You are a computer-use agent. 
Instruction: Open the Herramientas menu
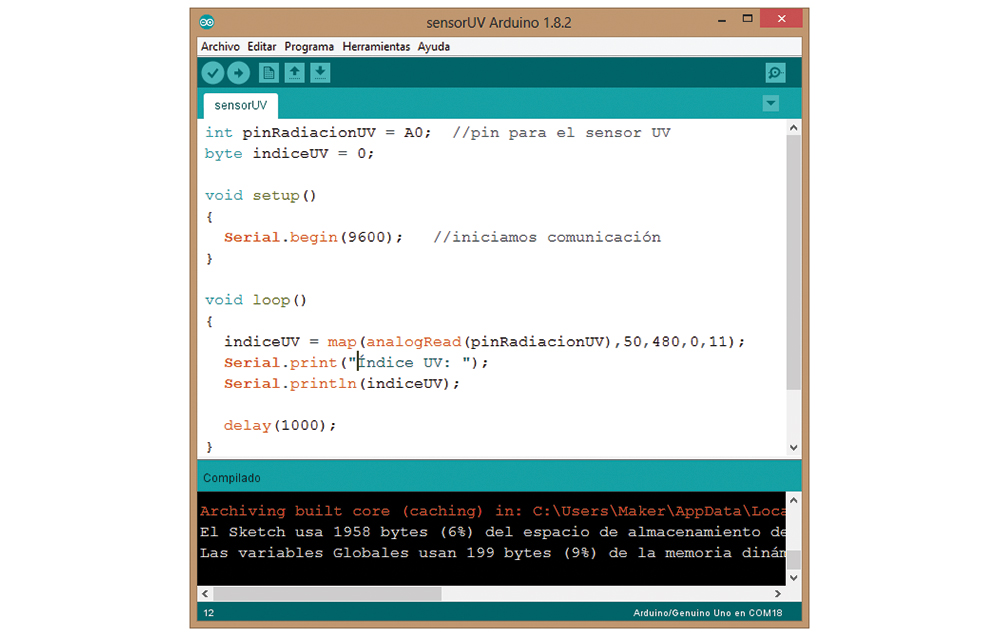tap(376, 47)
